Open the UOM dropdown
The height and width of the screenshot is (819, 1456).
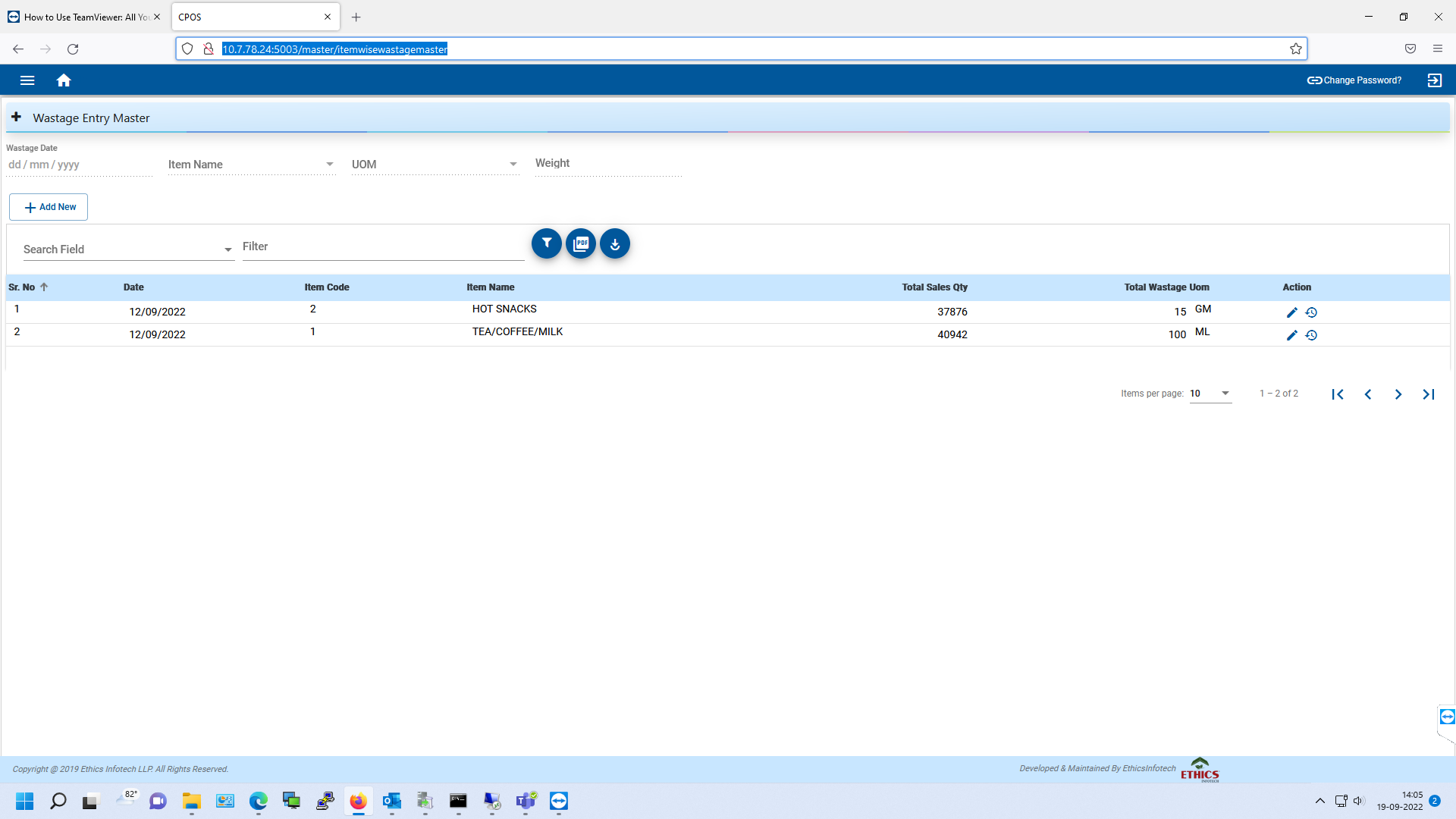[435, 165]
